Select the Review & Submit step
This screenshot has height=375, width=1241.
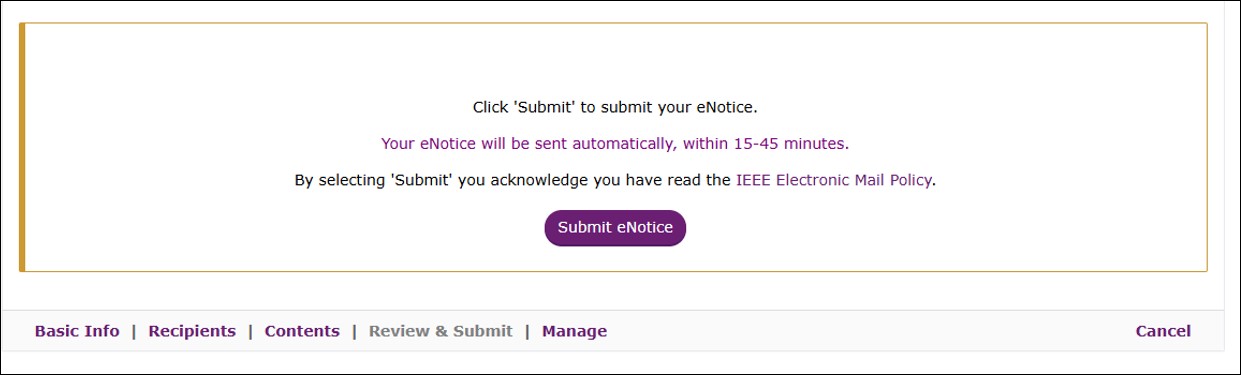pos(441,331)
